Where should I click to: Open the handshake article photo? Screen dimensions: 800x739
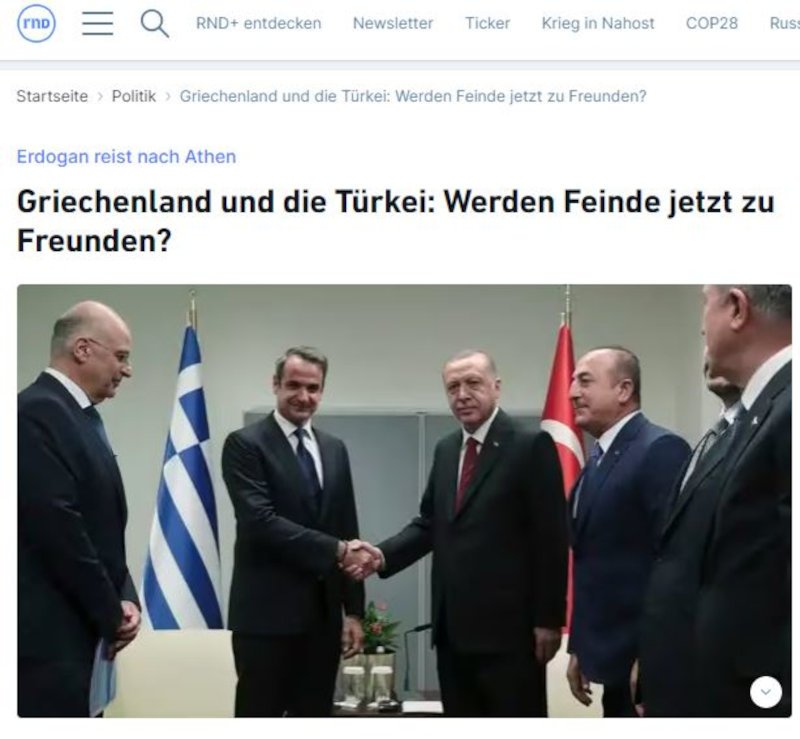[x=404, y=501]
